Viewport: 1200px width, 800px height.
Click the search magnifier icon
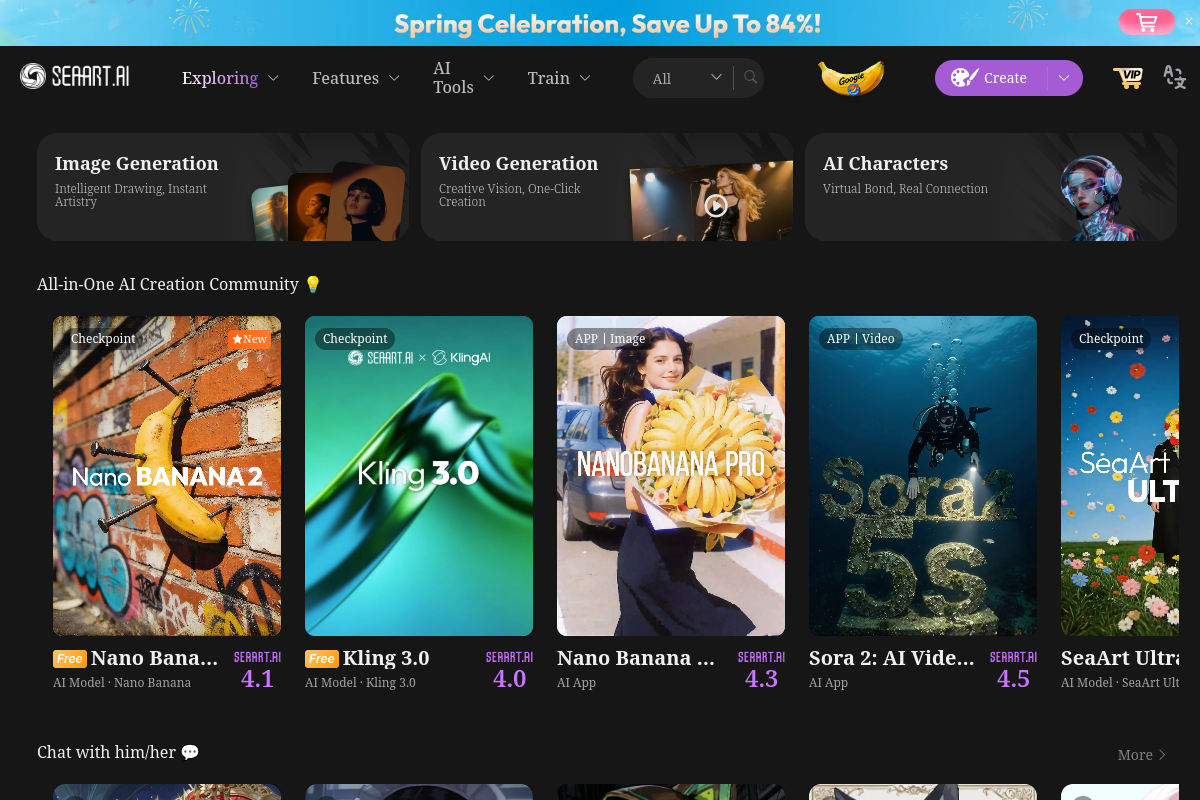click(x=750, y=78)
